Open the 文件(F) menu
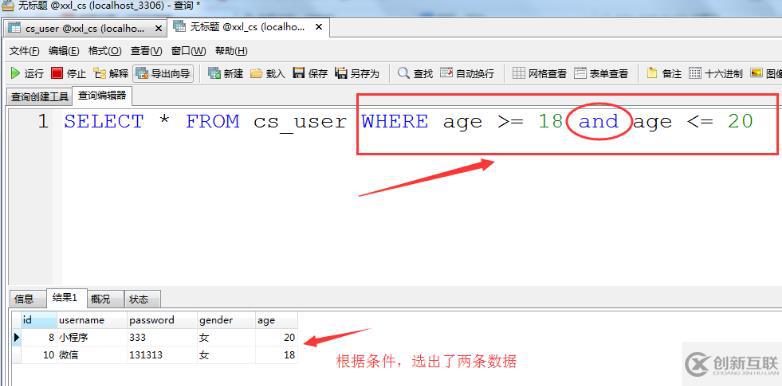This screenshot has height=386, width=782. (24, 51)
